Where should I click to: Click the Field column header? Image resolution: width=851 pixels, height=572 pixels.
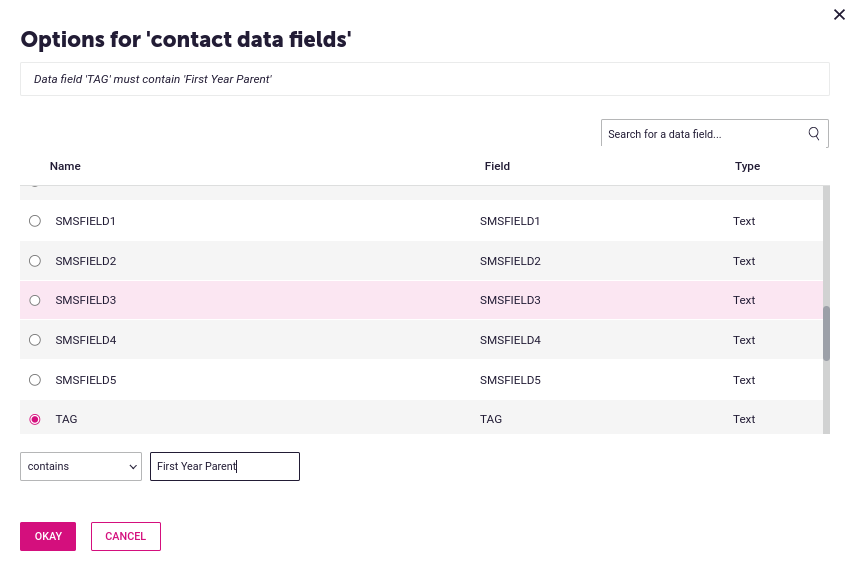[497, 166]
